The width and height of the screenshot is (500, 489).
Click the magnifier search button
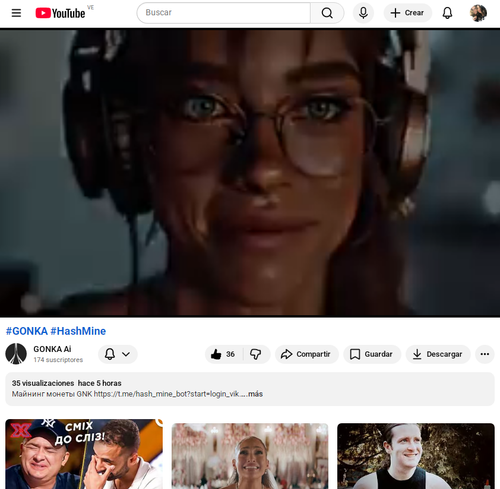tap(327, 13)
